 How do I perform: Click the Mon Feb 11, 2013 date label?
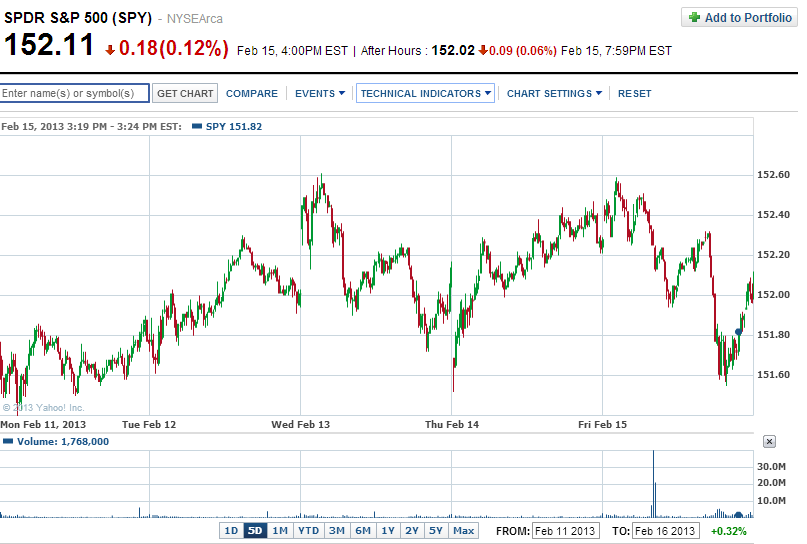click(x=43, y=425)
